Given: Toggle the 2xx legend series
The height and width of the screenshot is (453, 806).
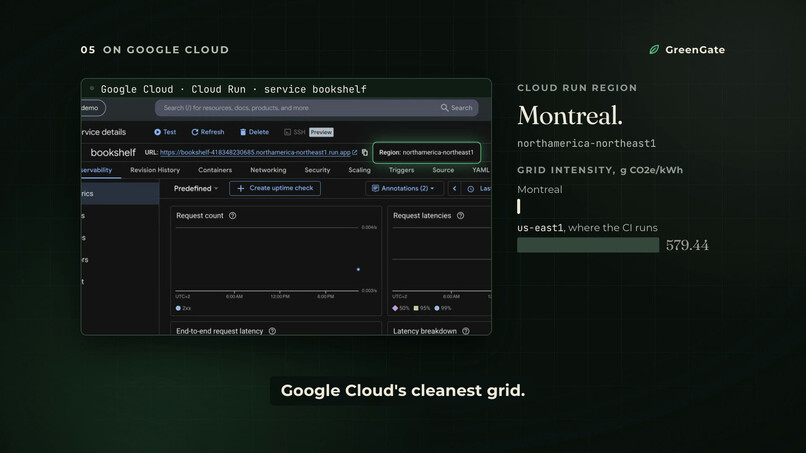Looking at the screenshot, I should (183, 309).
